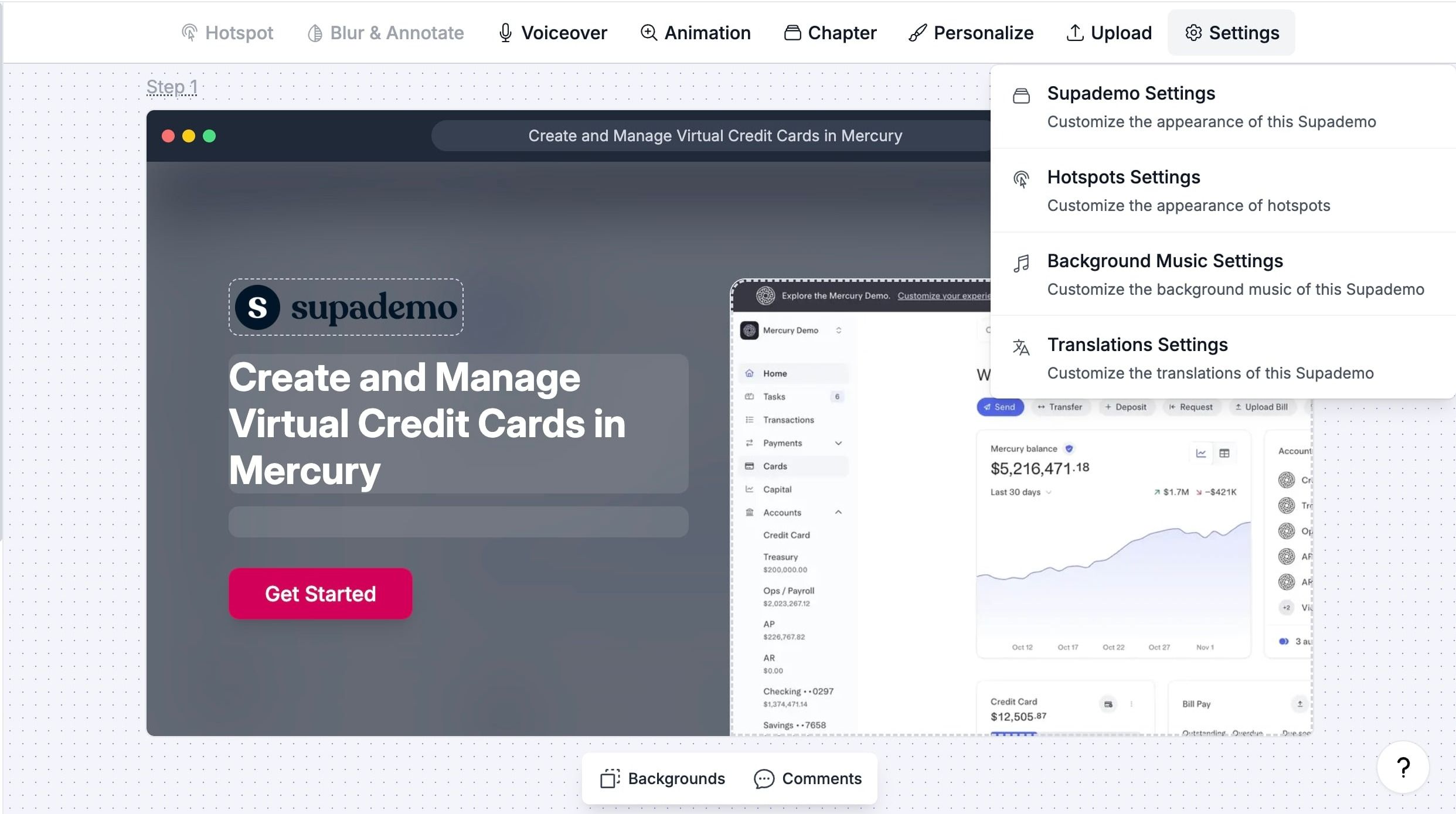The height and width of the screenshot is (814, 1456).
Task: Open Hotspots Settings menu entry
Action: (x=1223, y=191)
